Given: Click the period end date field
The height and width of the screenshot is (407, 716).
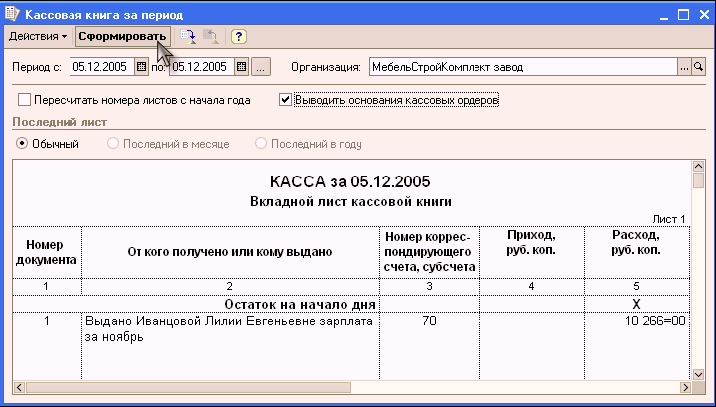Looking at the screenshot, I should 200,67.
